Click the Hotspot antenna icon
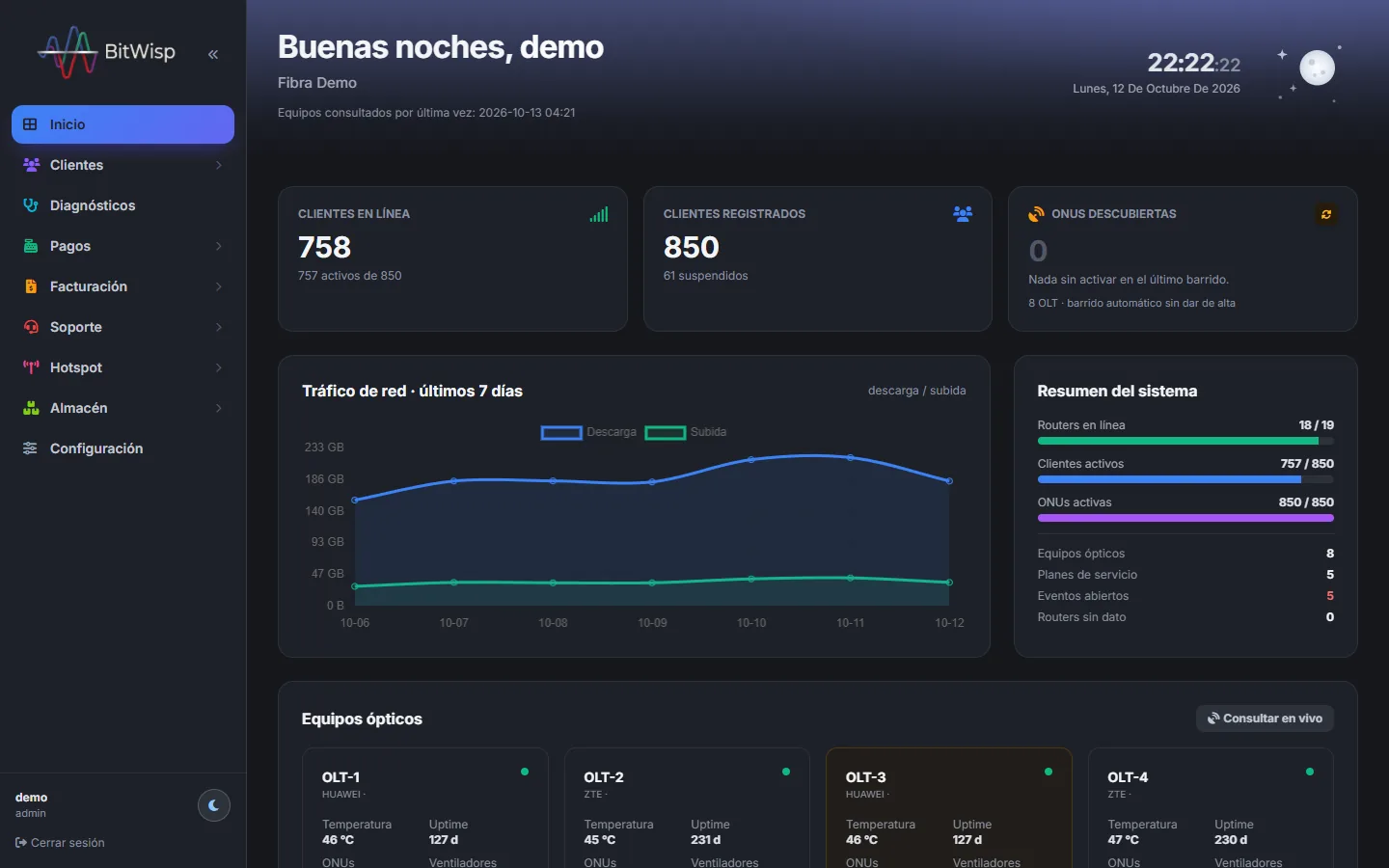 tap(31, 367)
